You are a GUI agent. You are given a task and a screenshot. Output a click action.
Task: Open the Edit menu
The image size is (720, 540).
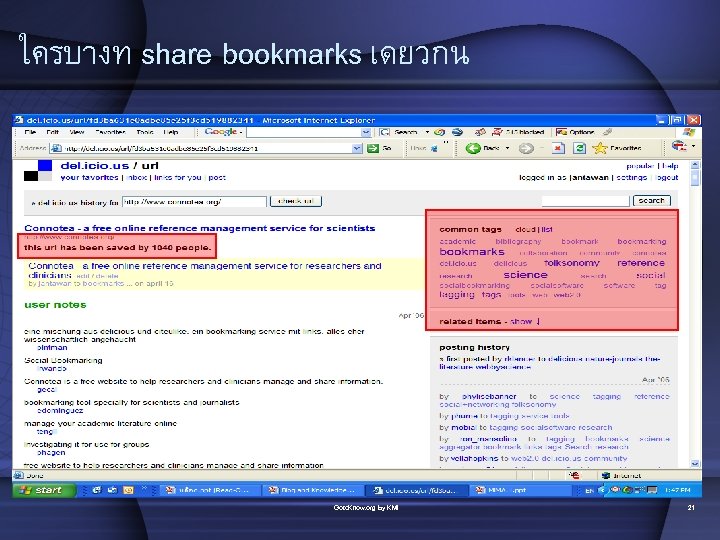52,132
